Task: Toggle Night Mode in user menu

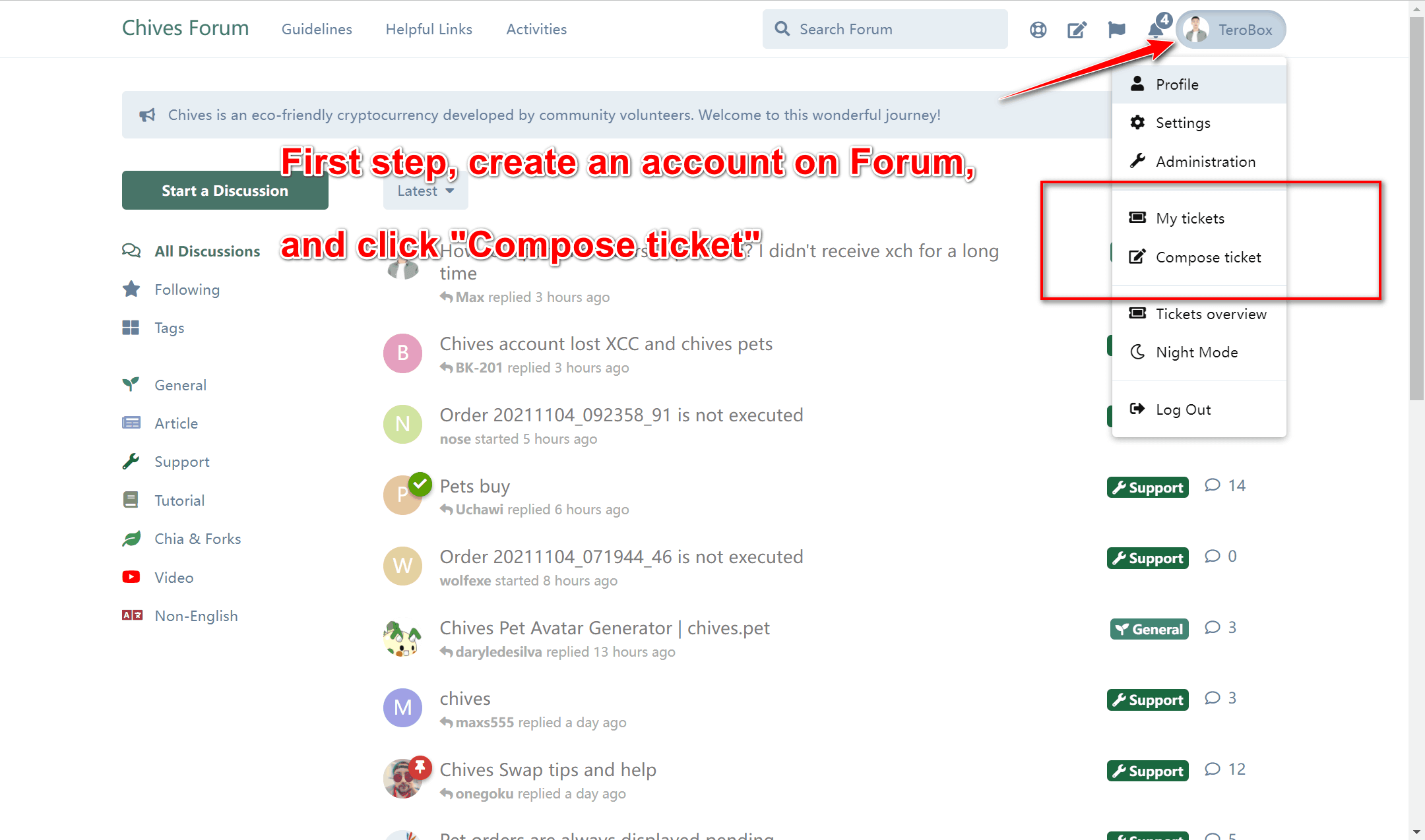Action: pos(1196,352)
